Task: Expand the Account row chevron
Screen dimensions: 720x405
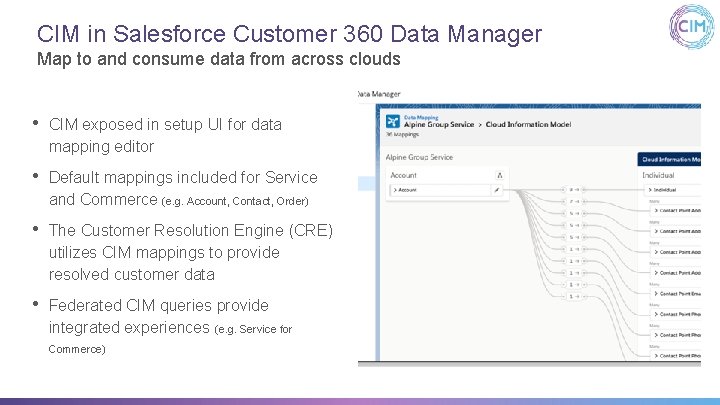Action: pos(395,190)
